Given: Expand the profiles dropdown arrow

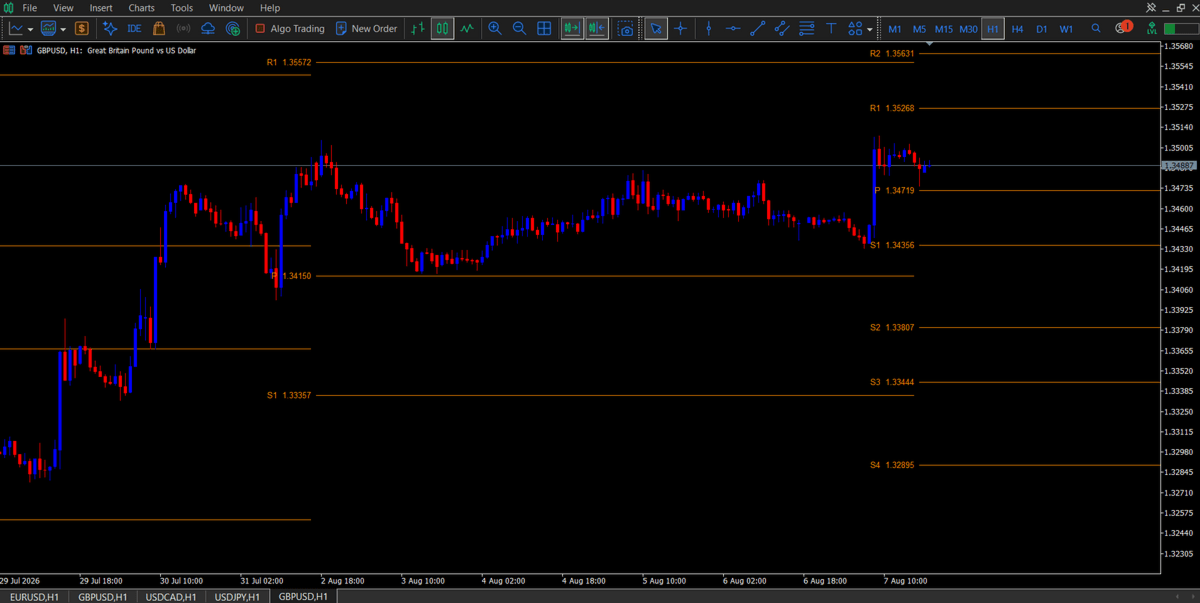Looking at the screenshot, I should pos(63,29).
